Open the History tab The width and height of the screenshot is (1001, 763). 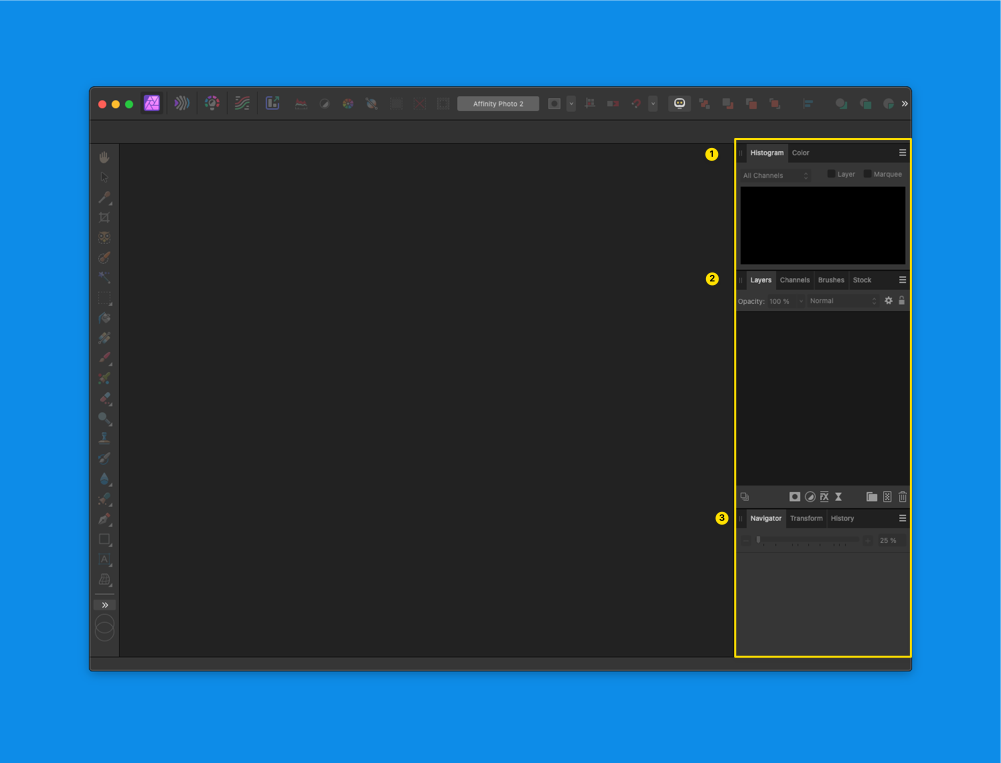pyautogui.click(x=842, y=518)
